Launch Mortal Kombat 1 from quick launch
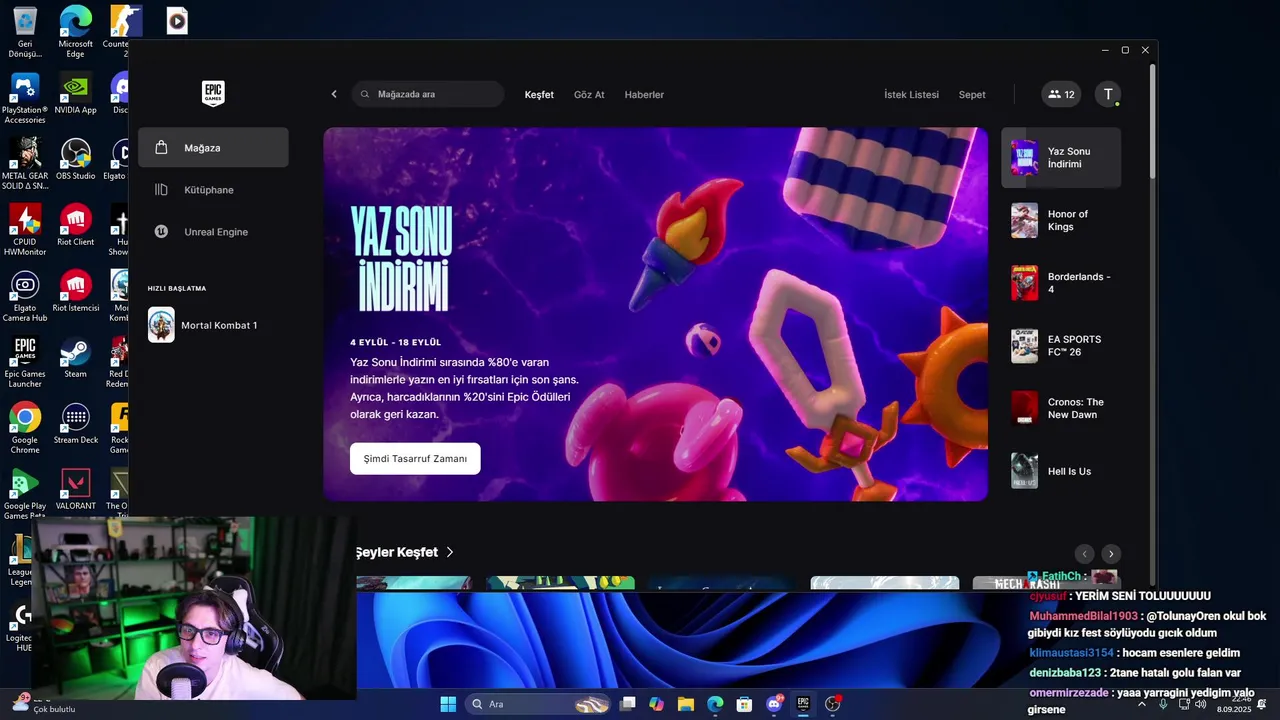 pos(213,325)
